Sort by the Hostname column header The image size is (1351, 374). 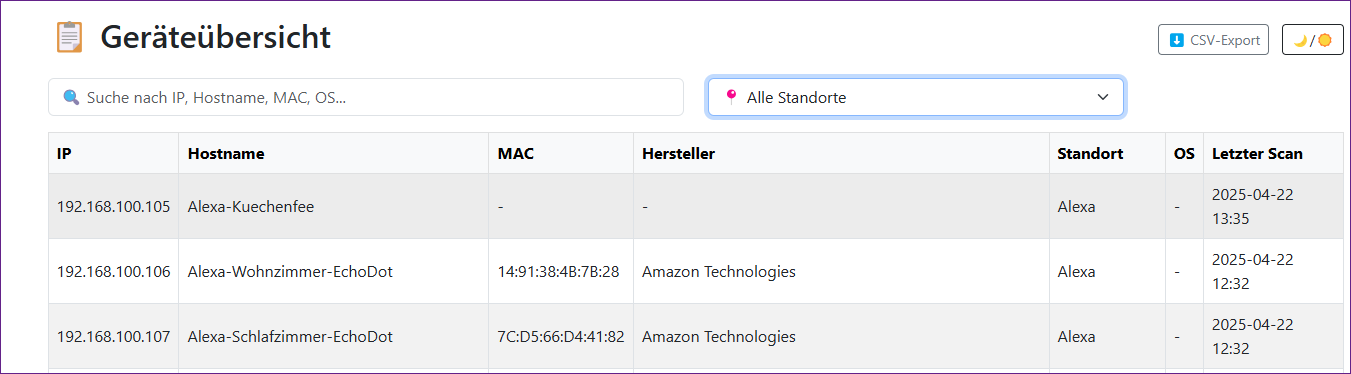(226, 154)
